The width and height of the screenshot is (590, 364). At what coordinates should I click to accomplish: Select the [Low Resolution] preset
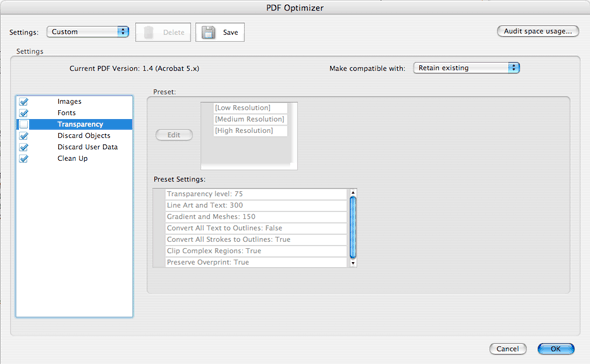(250, 108)
